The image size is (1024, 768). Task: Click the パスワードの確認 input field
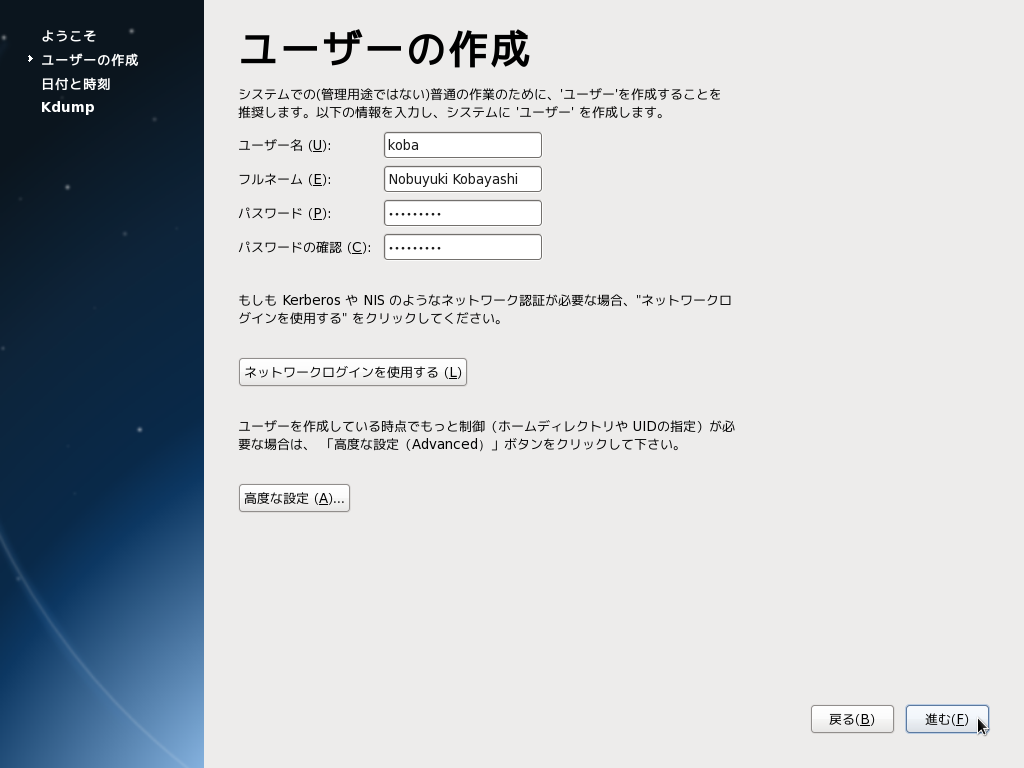coord(462,247)
